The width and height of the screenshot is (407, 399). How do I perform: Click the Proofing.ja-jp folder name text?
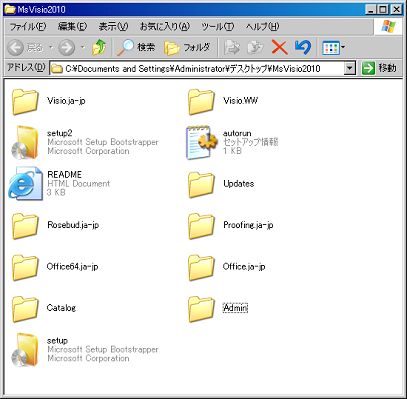pos(248,225)
